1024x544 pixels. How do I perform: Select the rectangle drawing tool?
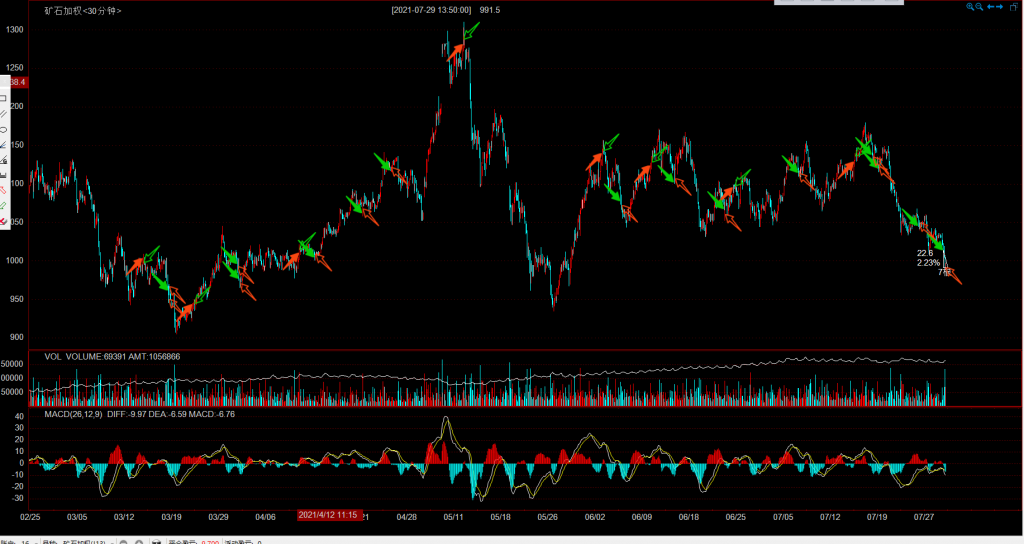tap(3, 99)
